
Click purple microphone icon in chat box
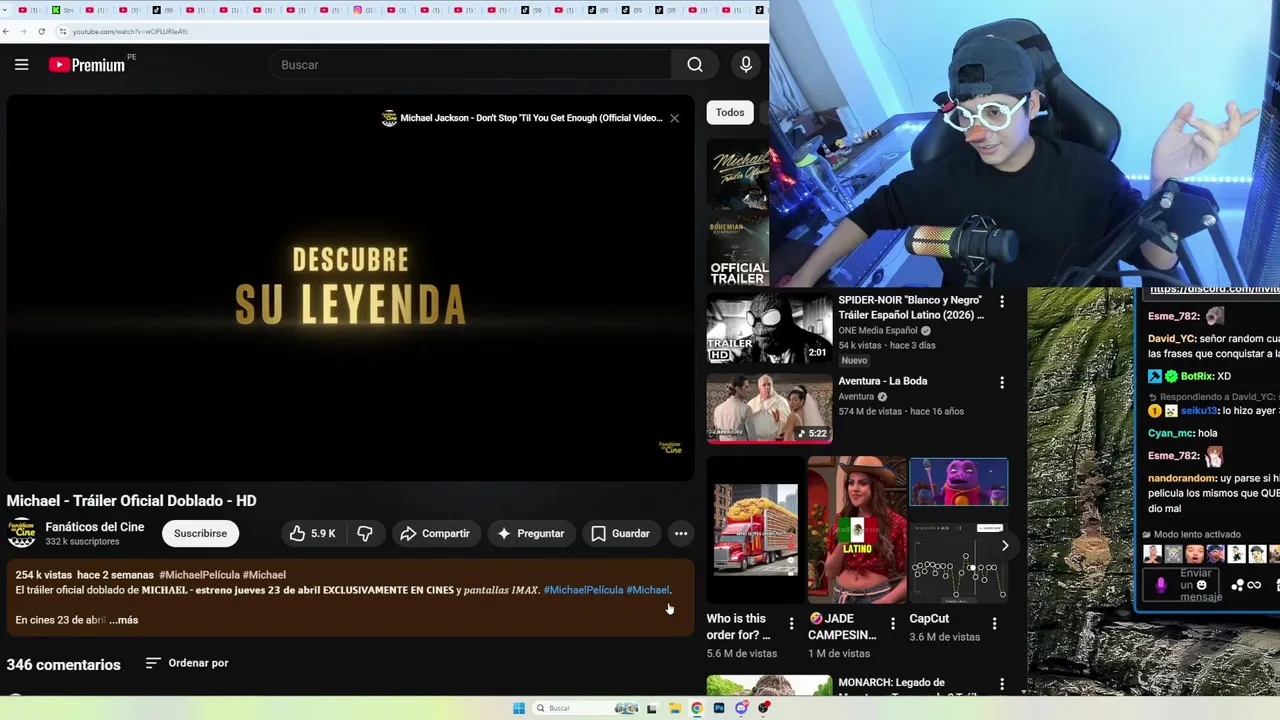[x=1160, y=585]
